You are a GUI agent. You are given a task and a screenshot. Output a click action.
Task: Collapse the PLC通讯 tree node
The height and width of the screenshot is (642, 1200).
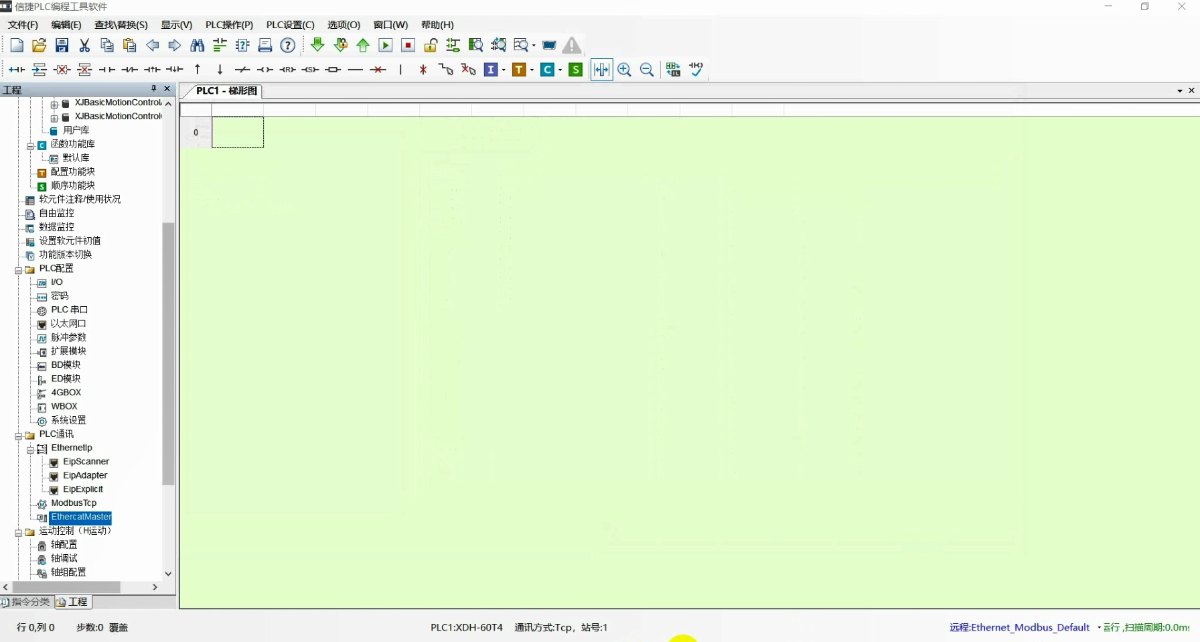[x=17, y=435]
